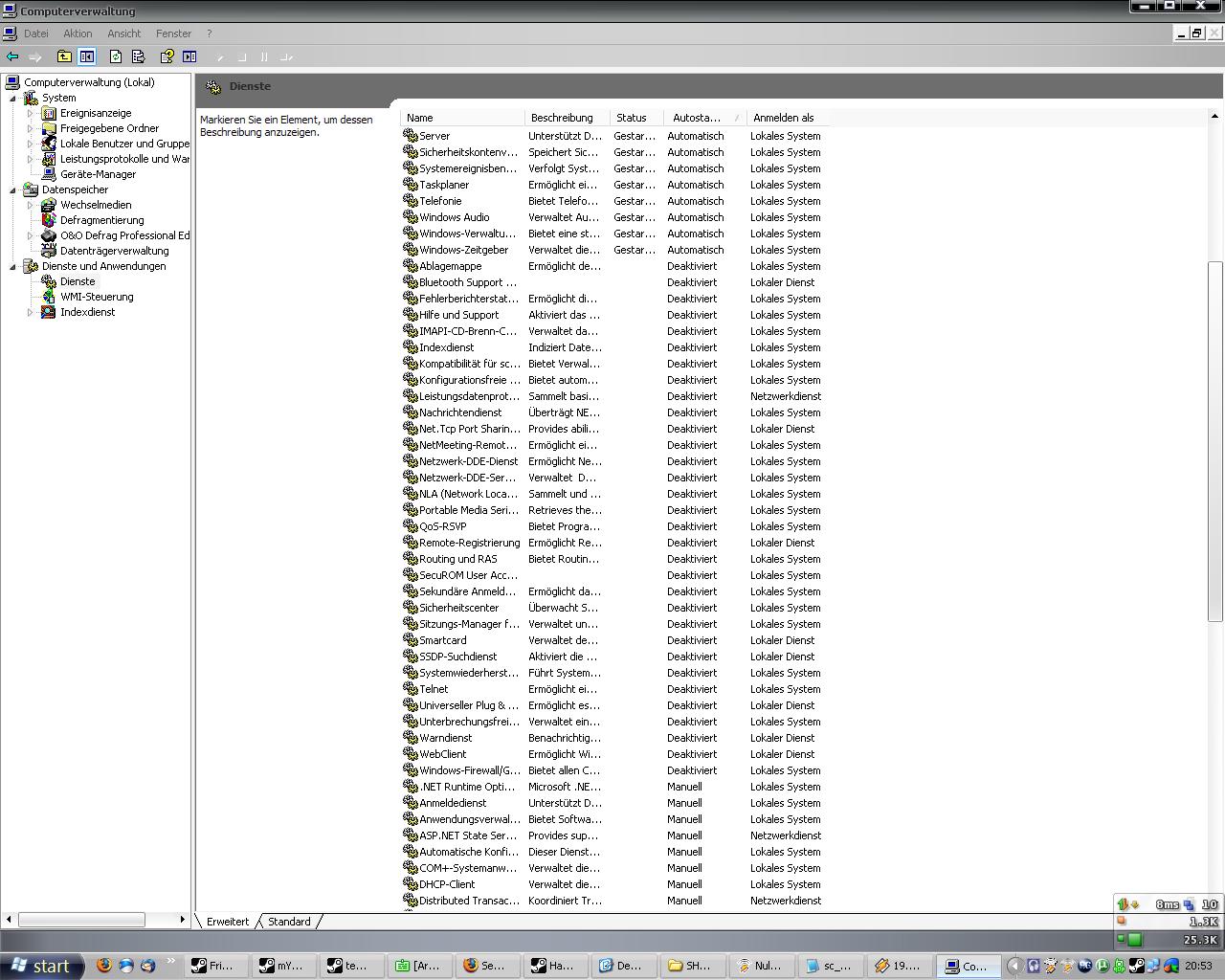1225x980 pixels.
Task: Expand the Lokale Benutzer und Gruppen node
Action: click(x=30, y=144)
